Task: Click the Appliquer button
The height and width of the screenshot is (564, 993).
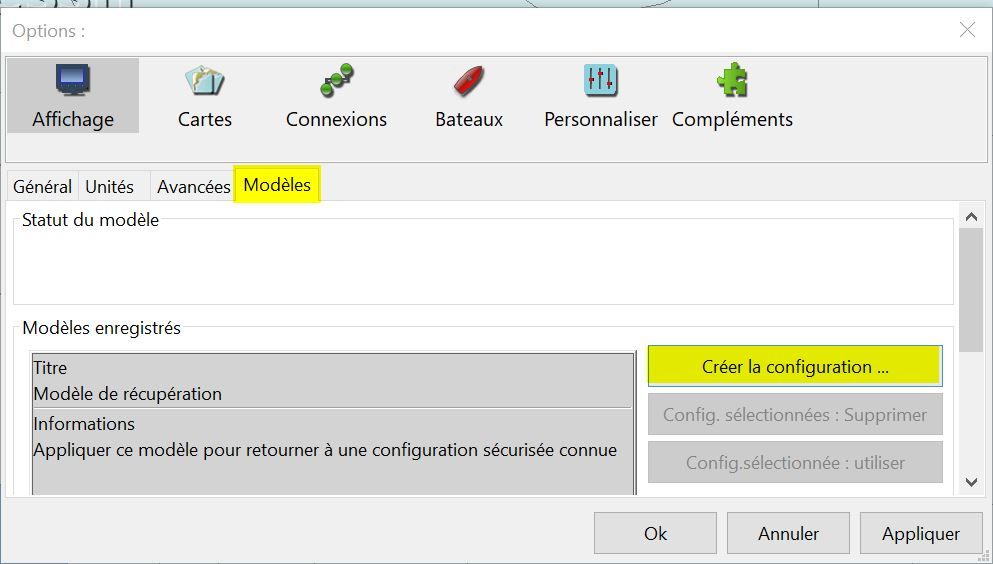Action: pos(921,534)
